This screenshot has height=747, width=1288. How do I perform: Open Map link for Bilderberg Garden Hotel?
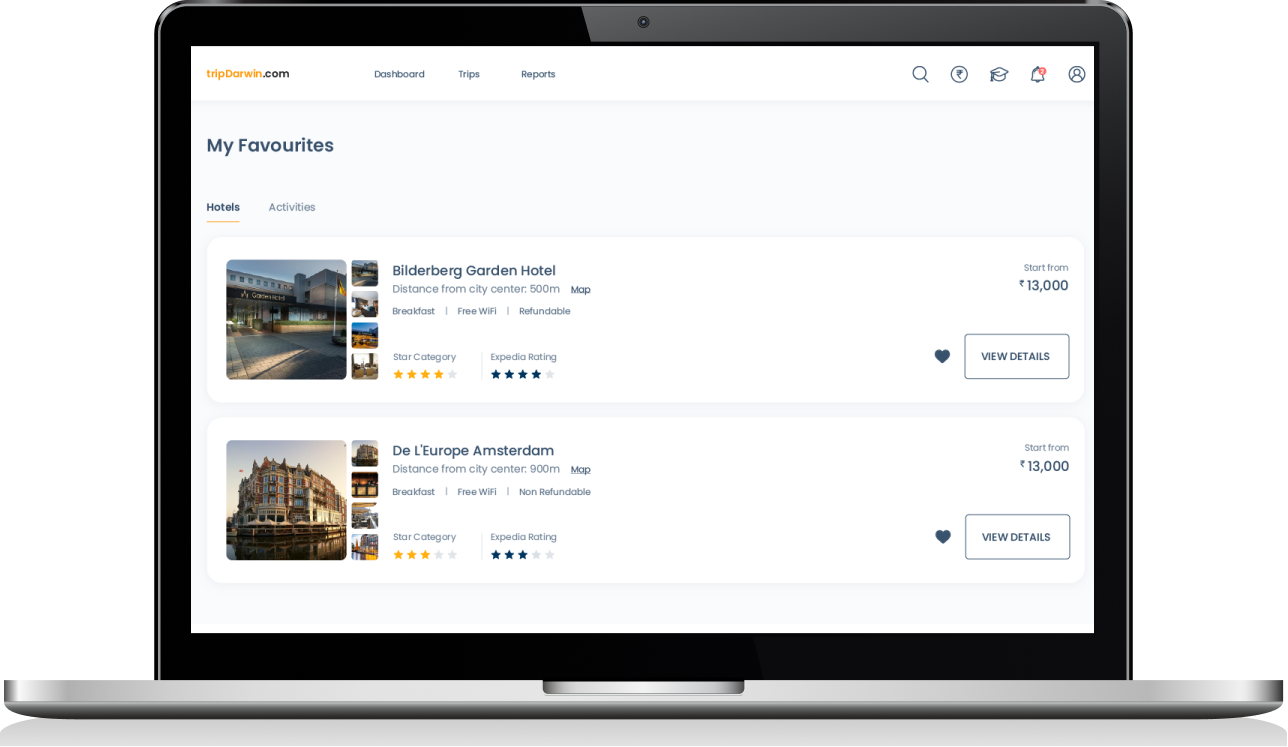tap(581, 290)
